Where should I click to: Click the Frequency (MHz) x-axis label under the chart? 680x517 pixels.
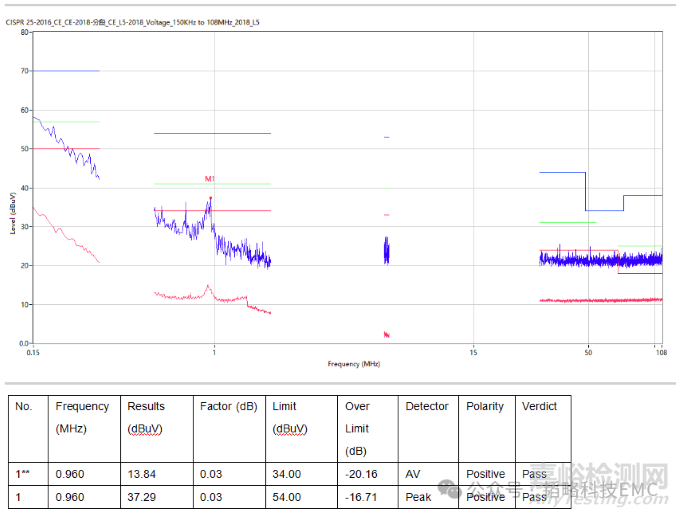pyautogui.click(x=353, y=364)
